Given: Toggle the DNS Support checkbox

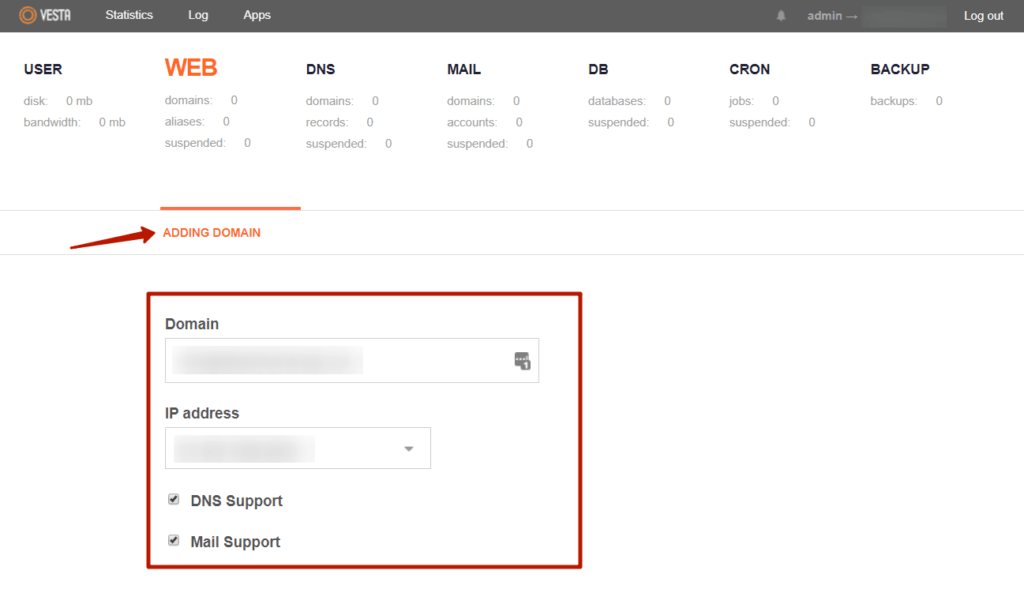Looking at the screenshot, I should click(174, 500).
